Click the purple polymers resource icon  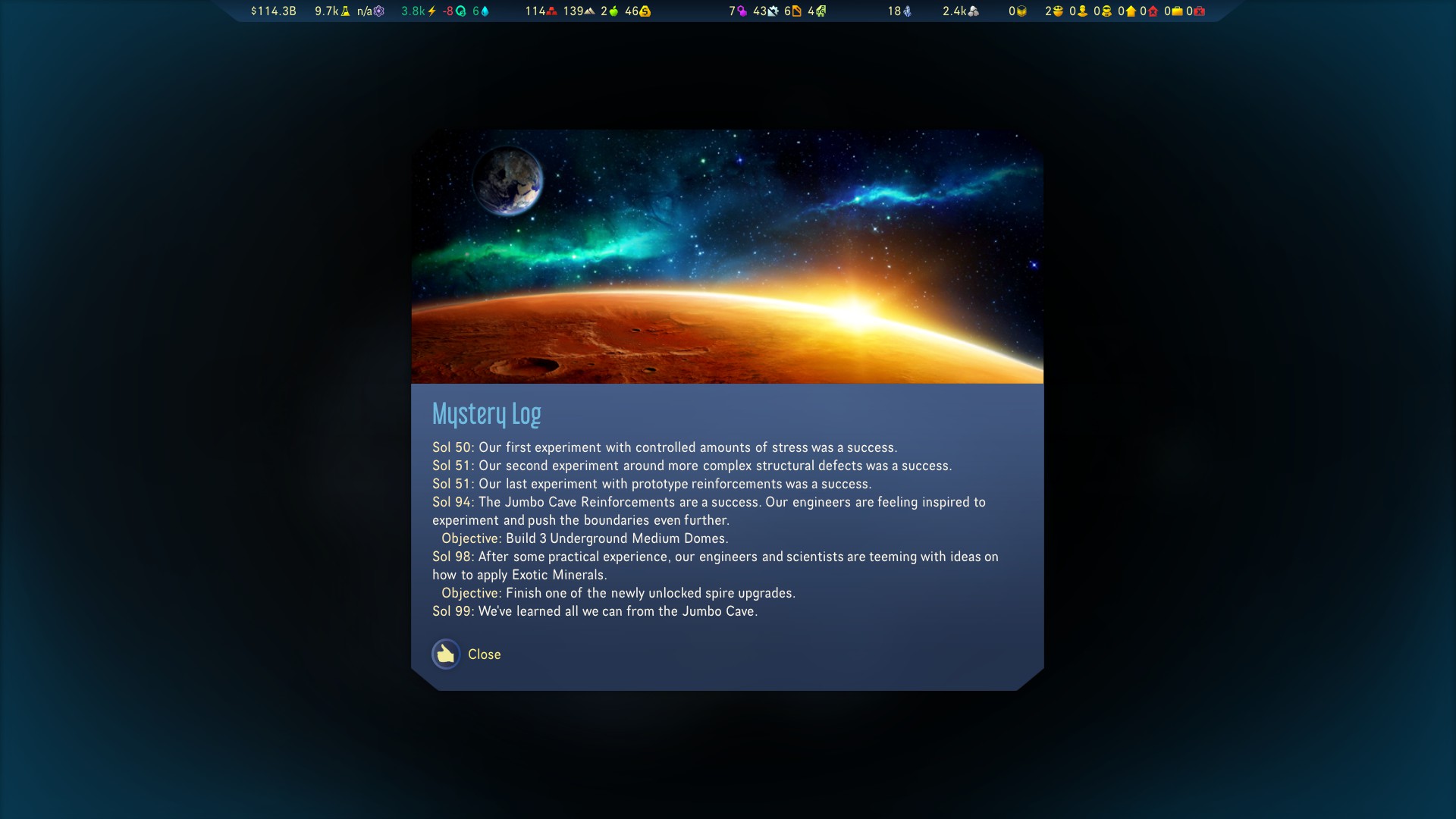tap(742, 11)
